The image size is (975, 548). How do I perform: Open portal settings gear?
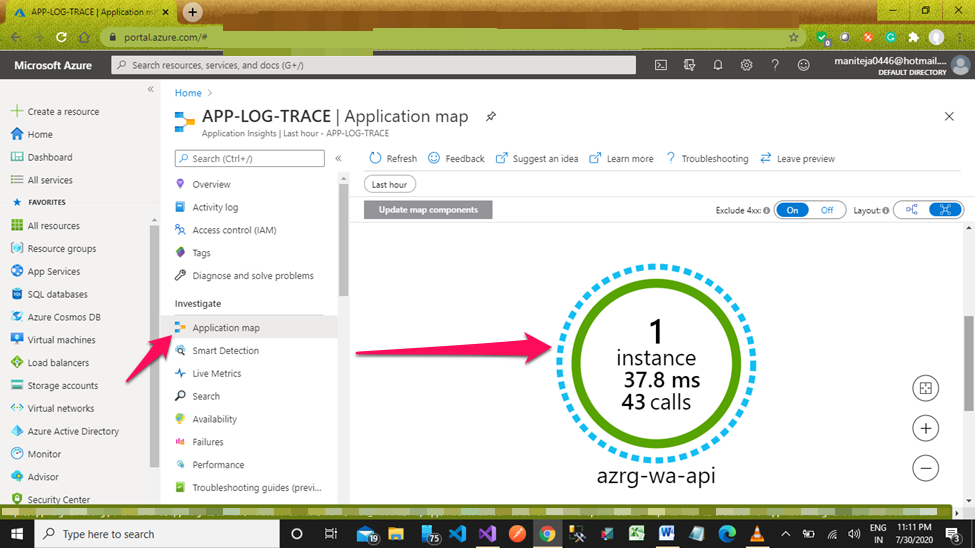(746, 65)
